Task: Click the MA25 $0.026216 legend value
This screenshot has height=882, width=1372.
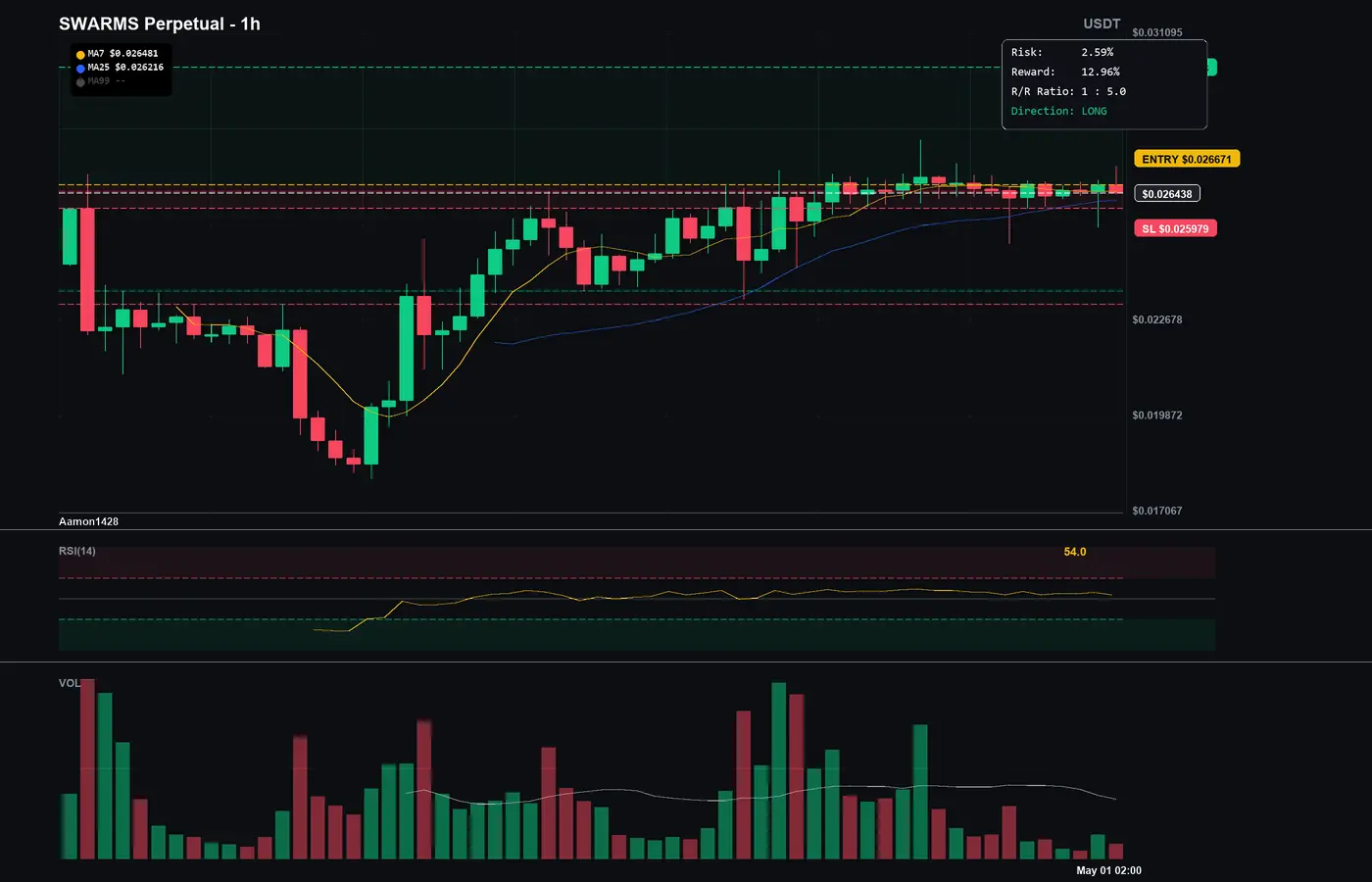Action: tap(125, 68)
